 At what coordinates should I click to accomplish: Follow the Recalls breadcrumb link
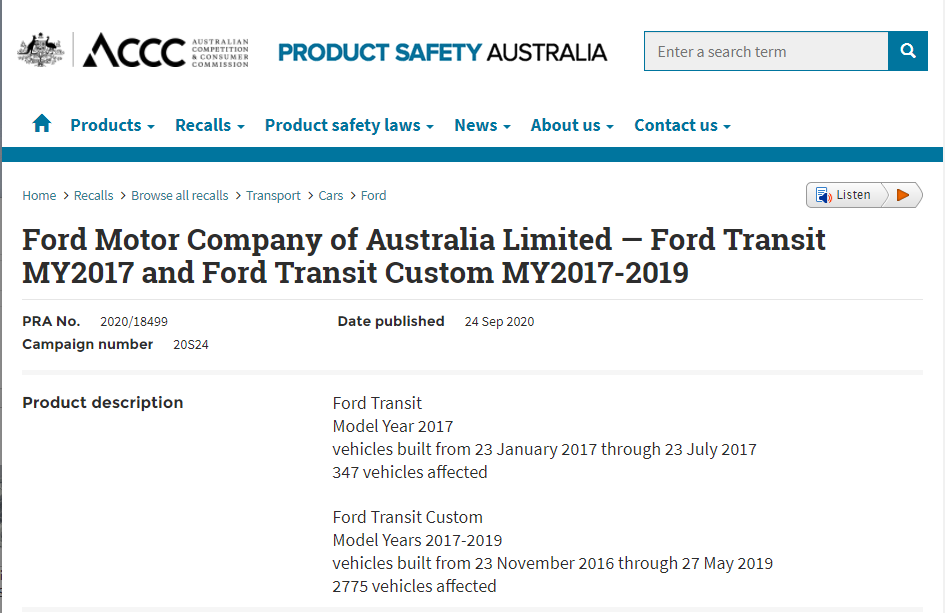pyautogui.click(x=93, y=196)
